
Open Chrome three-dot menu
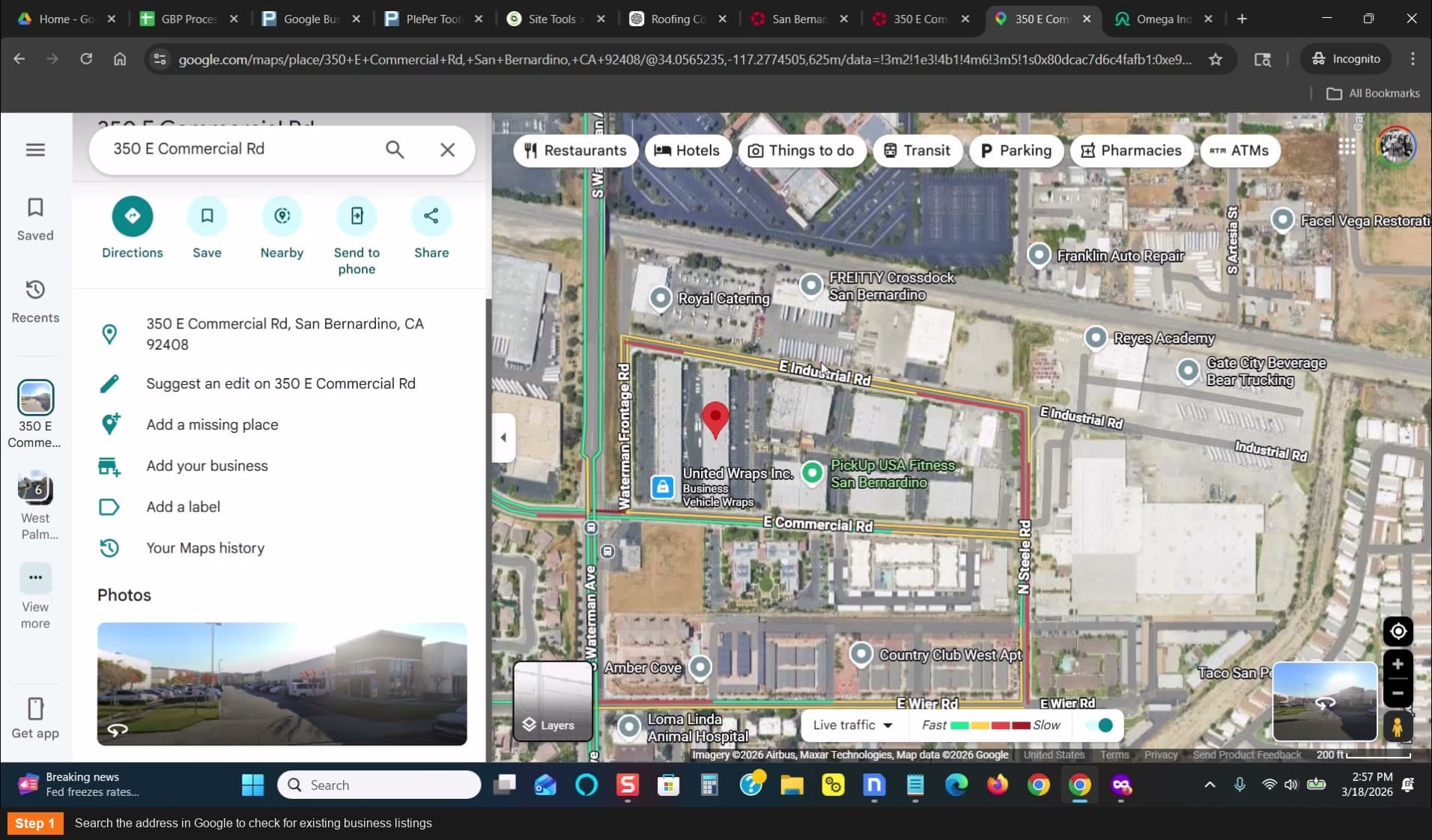1413,59
